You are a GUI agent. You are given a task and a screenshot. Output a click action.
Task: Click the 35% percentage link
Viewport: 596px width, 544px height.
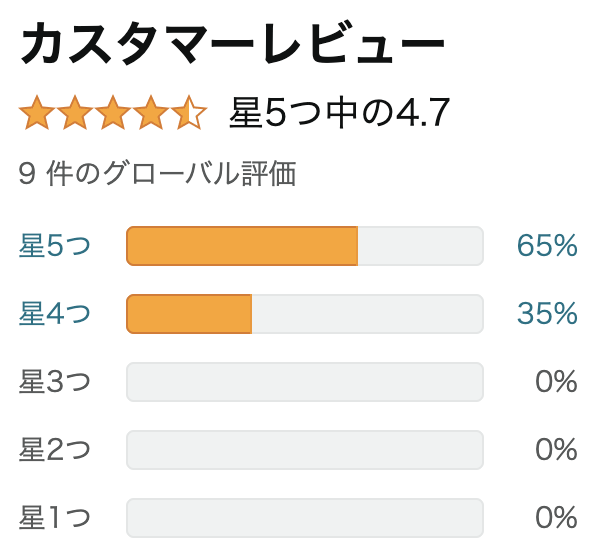click(547, 314)
